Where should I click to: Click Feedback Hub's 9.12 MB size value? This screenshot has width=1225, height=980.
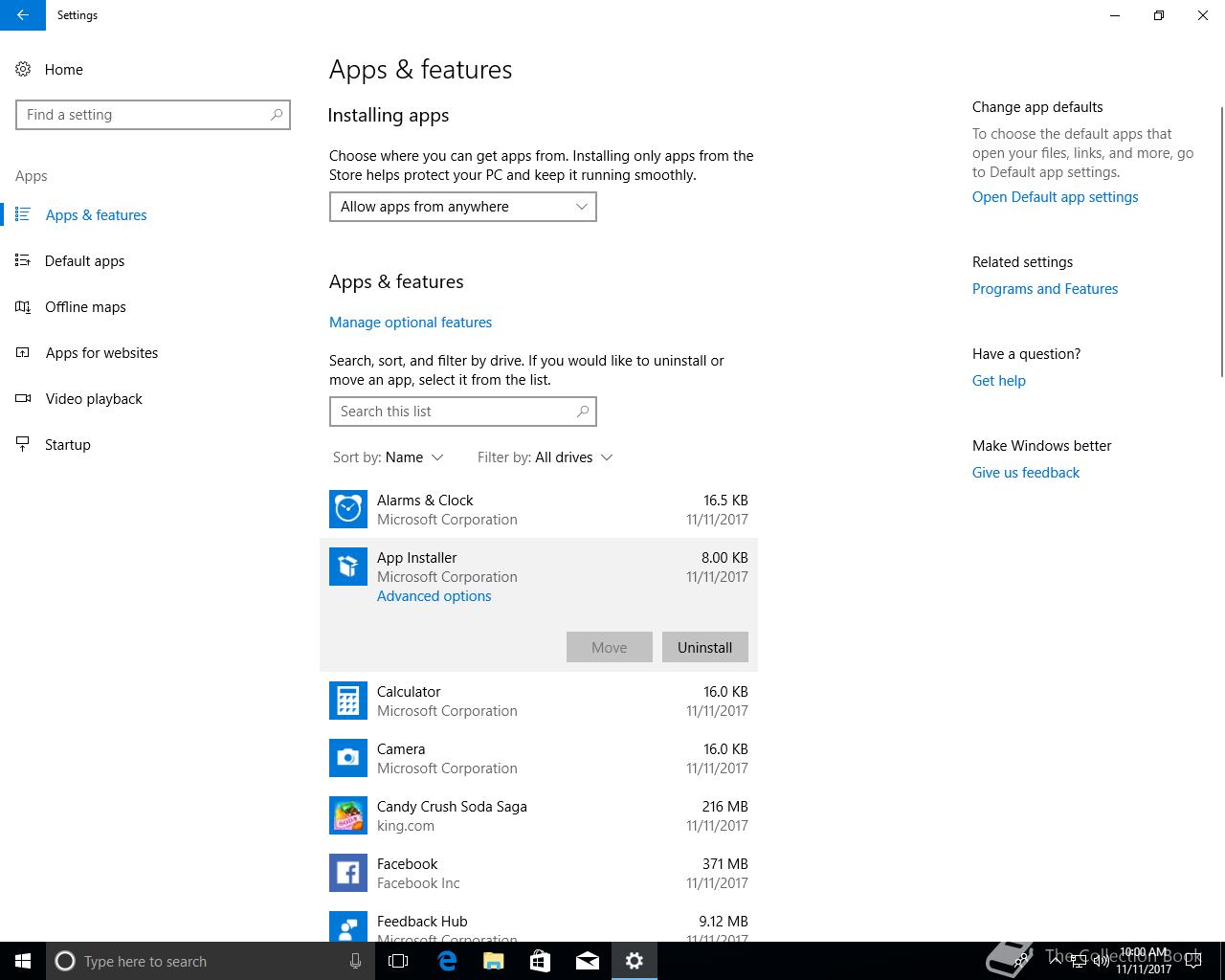point(724,921)
